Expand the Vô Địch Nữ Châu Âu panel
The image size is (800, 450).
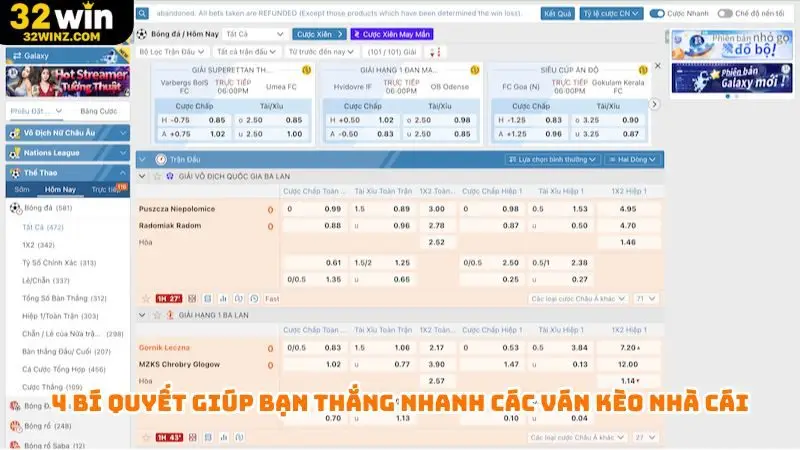(x=123, y=133)
